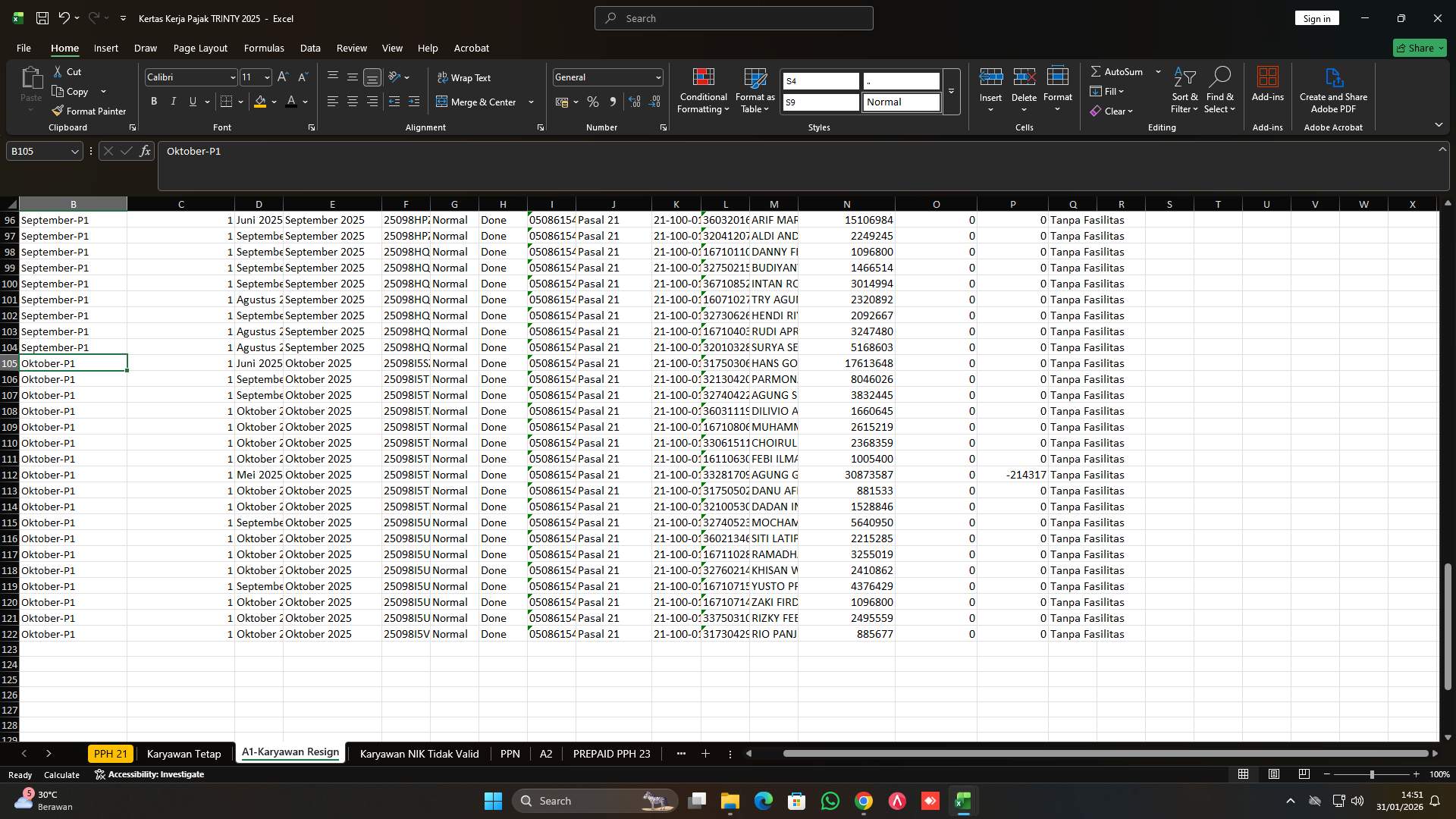Apply Percent Style number format
The image size is (1456, 819).
[593, 101]
